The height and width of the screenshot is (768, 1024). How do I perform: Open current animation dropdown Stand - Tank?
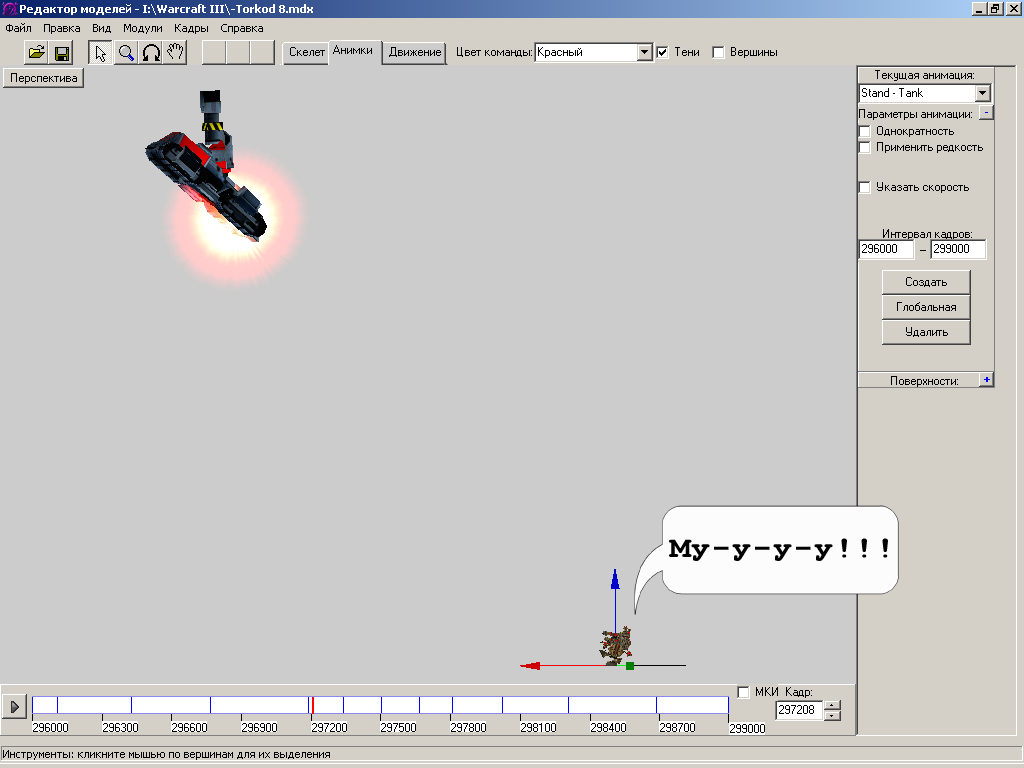click(983, 93)
